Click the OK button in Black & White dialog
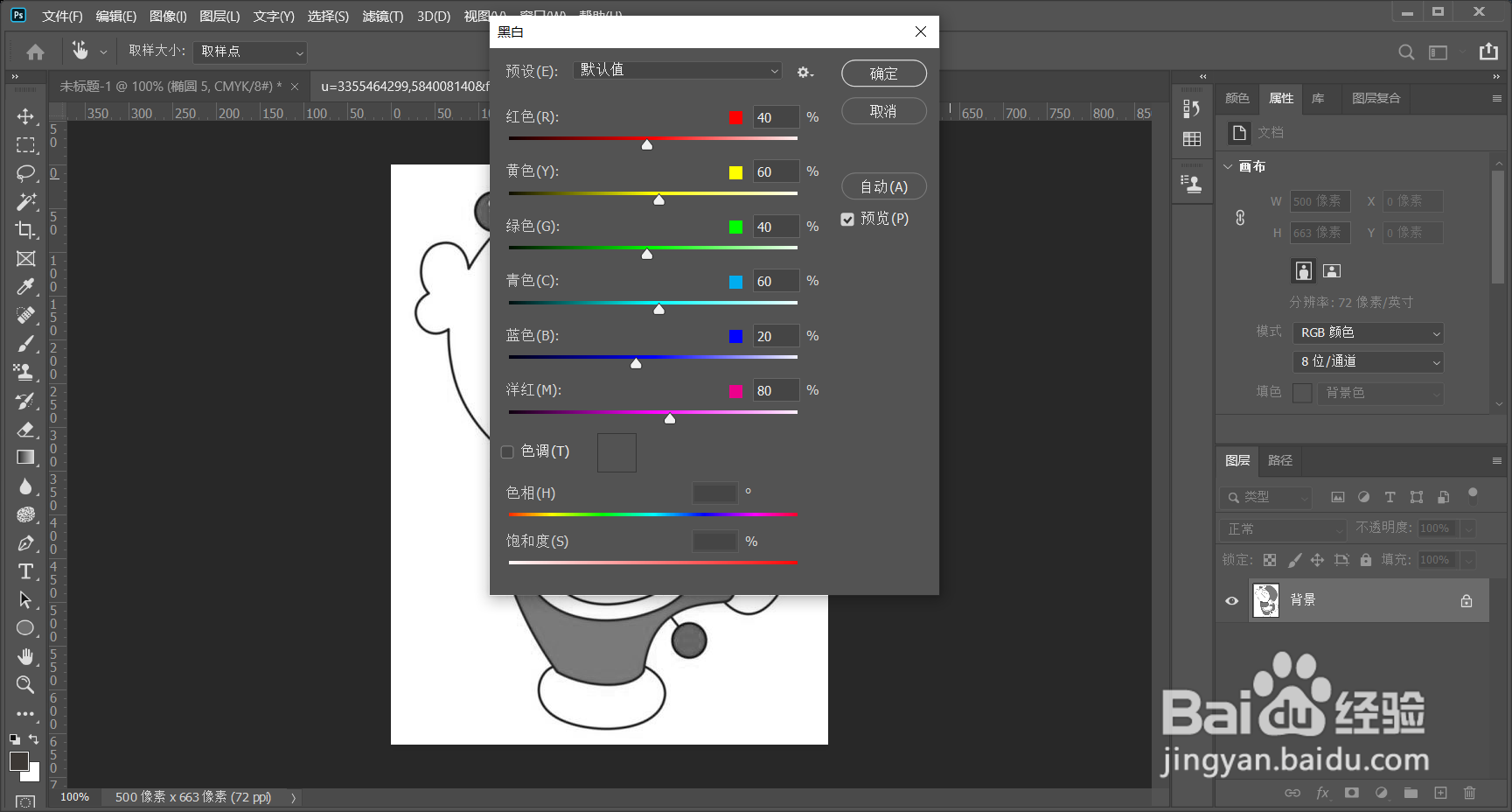The image size is (1512, 812). click(884, 73)
